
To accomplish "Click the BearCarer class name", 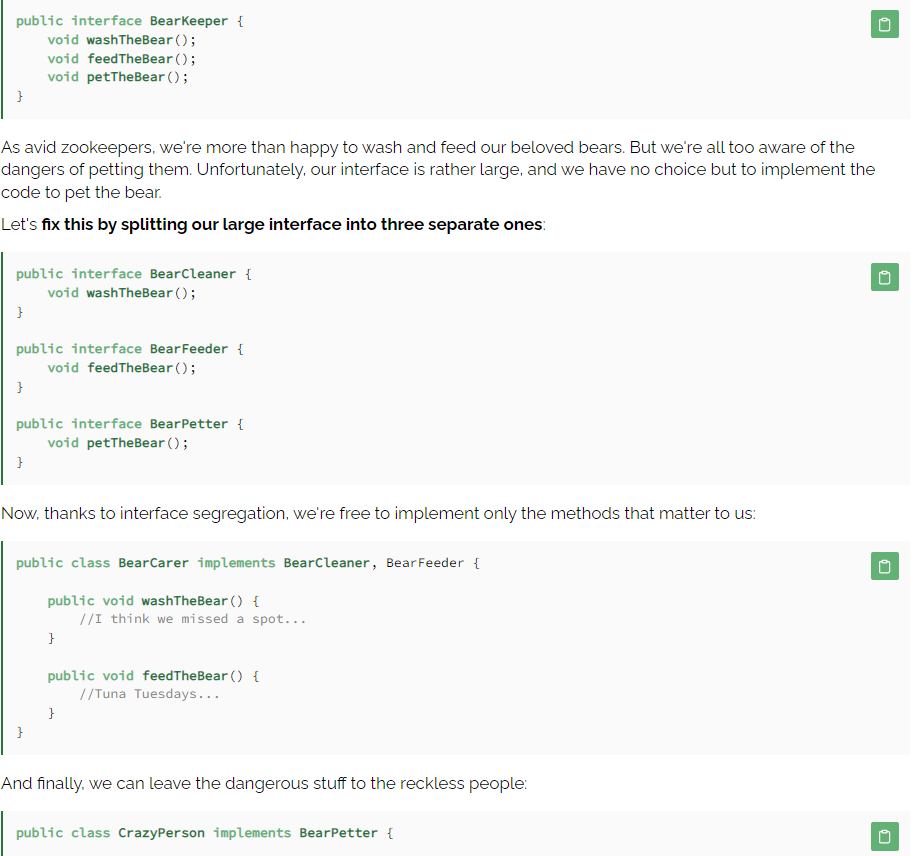I will pos(153,563).
